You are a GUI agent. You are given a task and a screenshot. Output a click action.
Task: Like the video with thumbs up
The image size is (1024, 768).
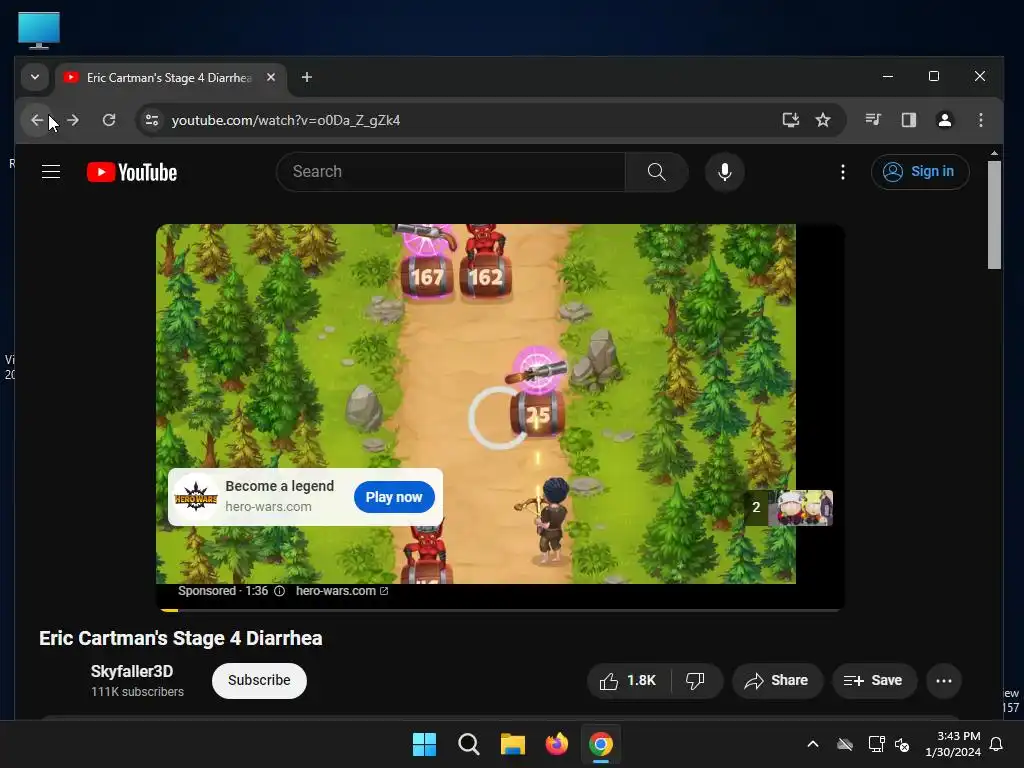[628, 681]
